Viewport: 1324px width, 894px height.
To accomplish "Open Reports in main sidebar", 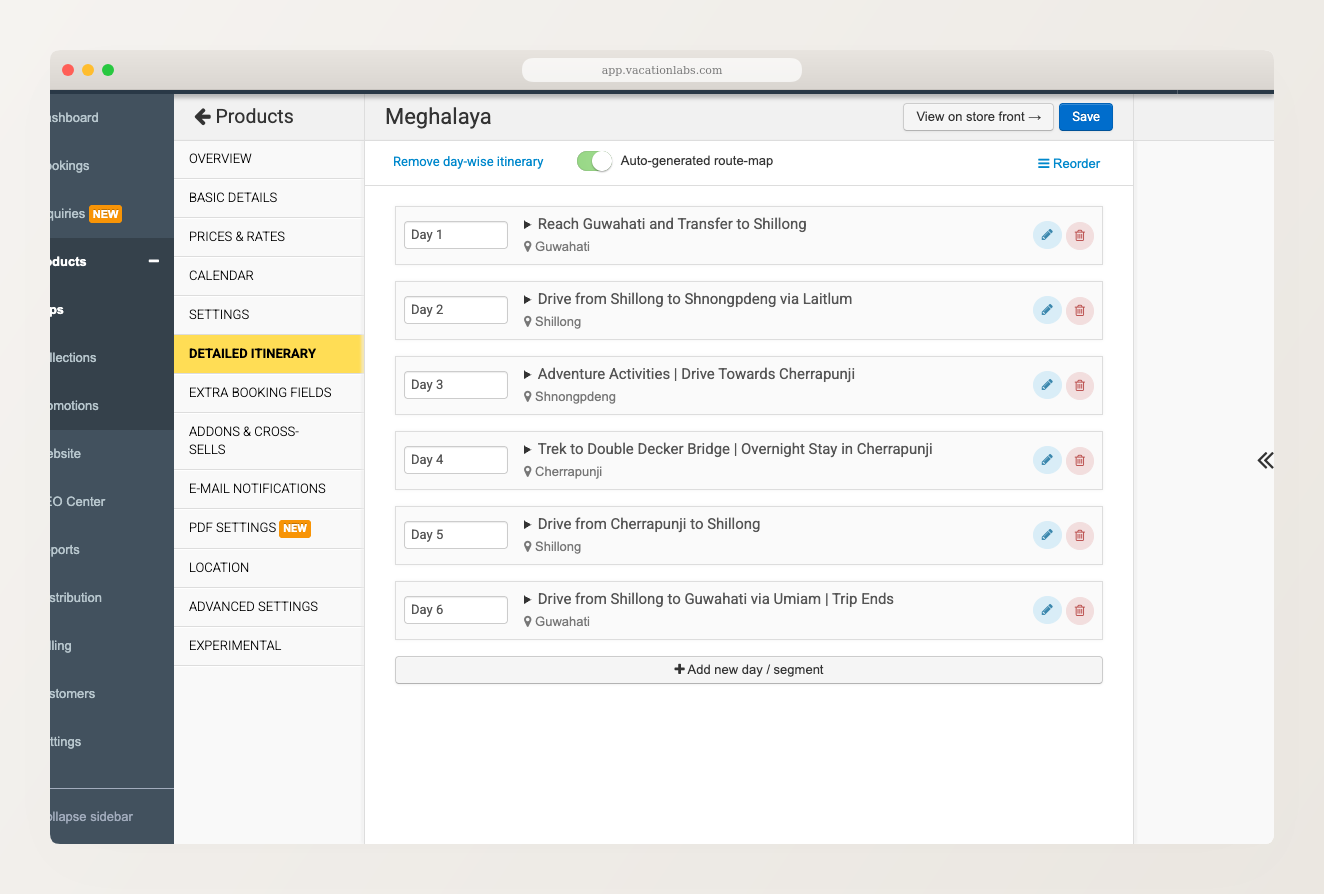I will 112,550.
